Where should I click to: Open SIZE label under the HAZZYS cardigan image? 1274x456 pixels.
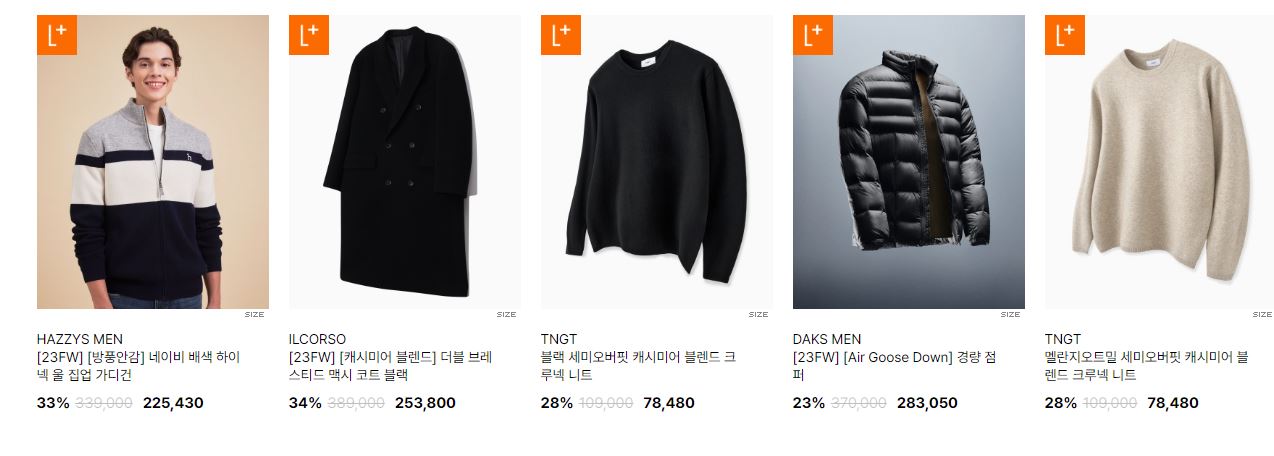pyautogui.click(x=255, y=314)
